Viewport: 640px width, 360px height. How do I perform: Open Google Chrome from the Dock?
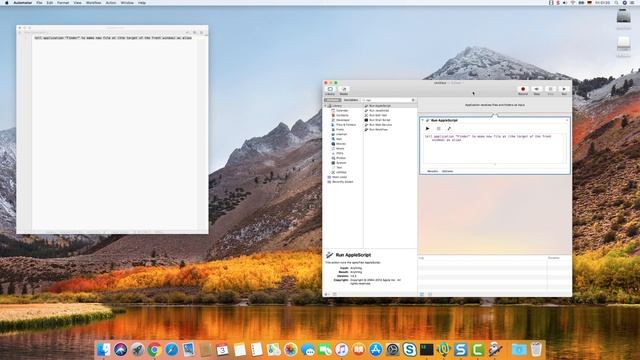pos(154,349)
